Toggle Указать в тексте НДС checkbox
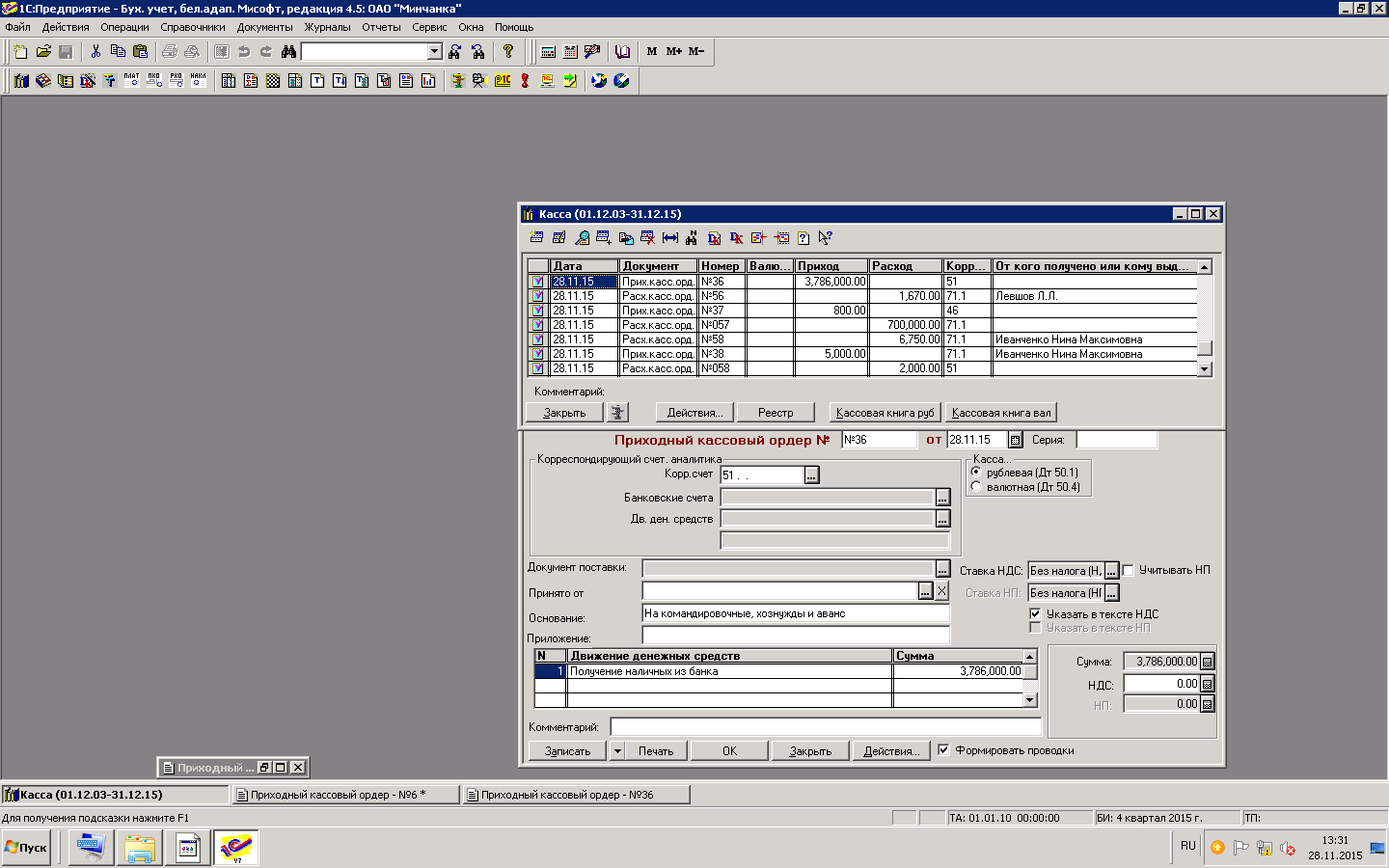Image resolution: width=1389 pixels, height=868 pixels. pyautogui.click(x=1035, y=613)
